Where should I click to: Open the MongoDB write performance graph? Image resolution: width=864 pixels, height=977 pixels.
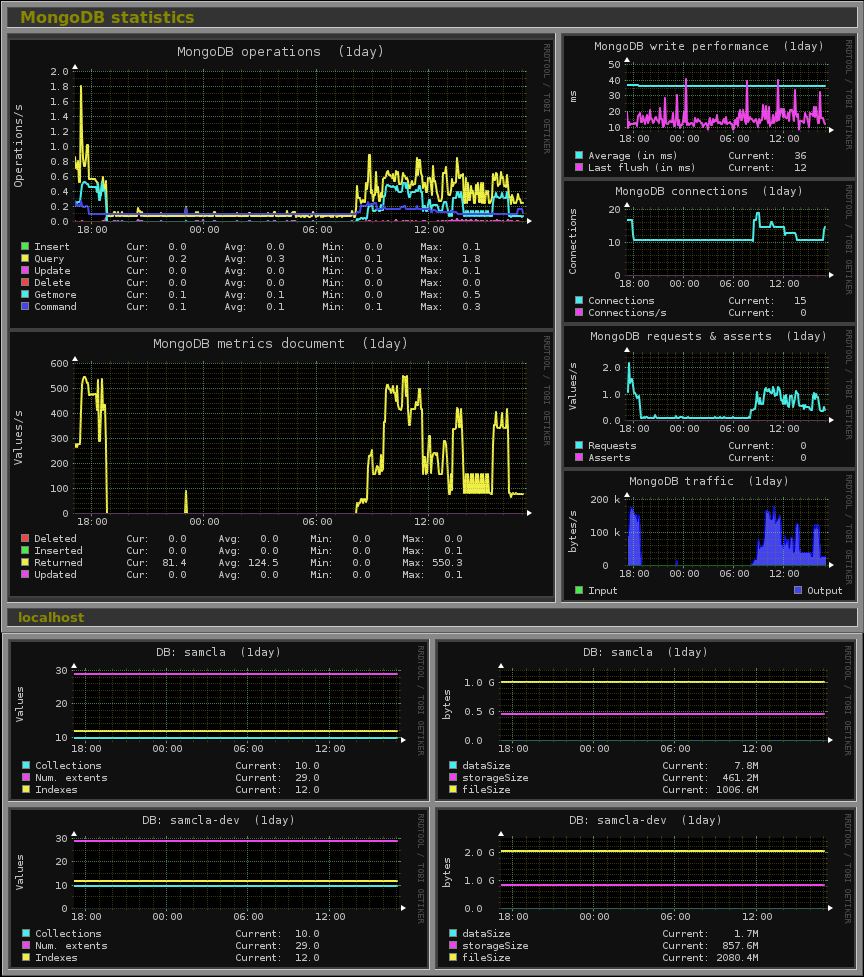pyautogui.click(x=710, y=107)
